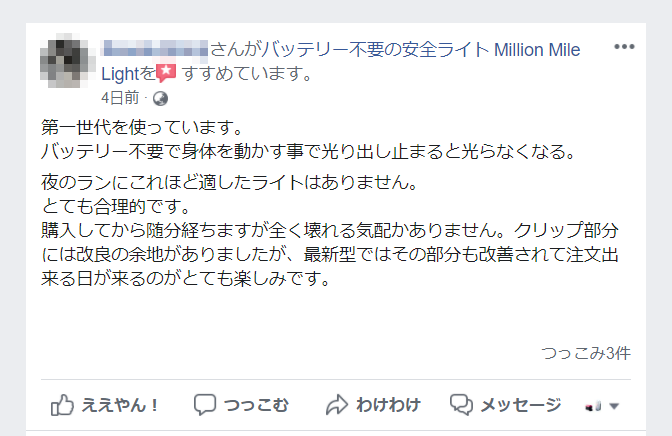
Task: Open the 4日前 timestamp link
Action: tap(120, 98)
